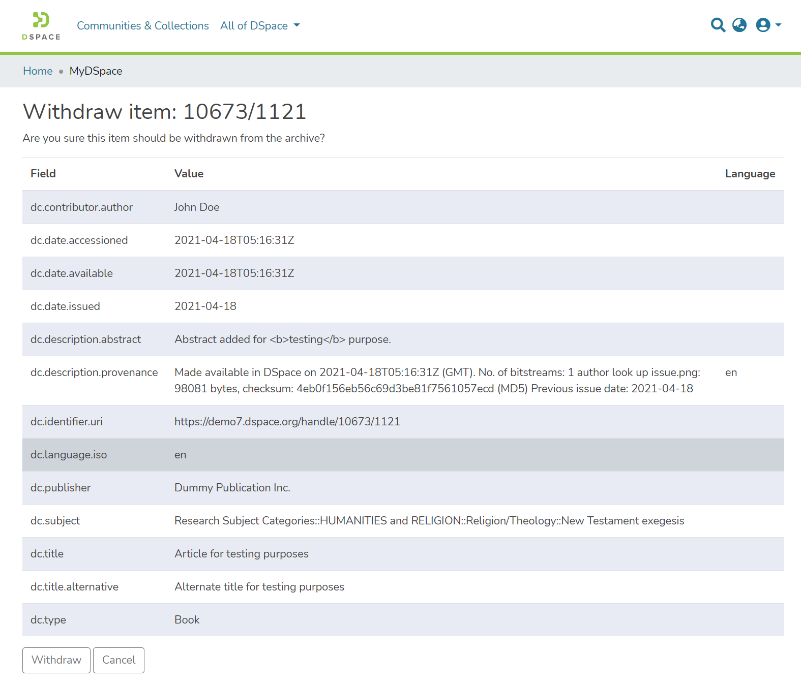Click the Withdraw item heading
This screenshot has width=801, height=686.
[164, 112]
